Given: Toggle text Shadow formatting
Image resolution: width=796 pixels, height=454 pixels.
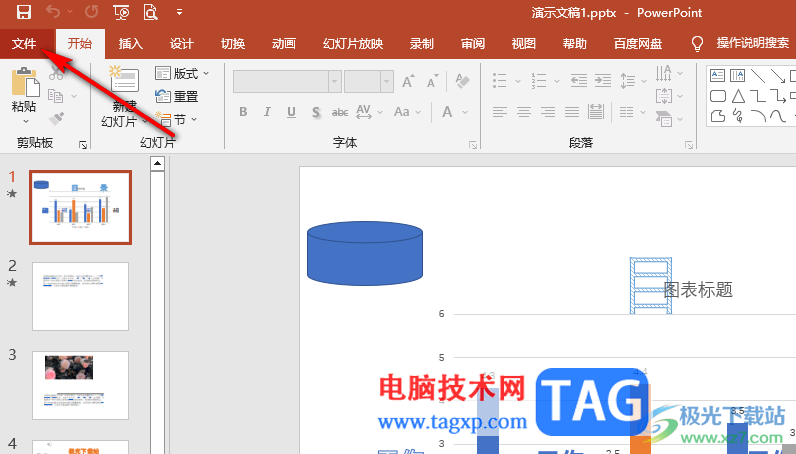Looking at the screenshot, I should point(316,112).
